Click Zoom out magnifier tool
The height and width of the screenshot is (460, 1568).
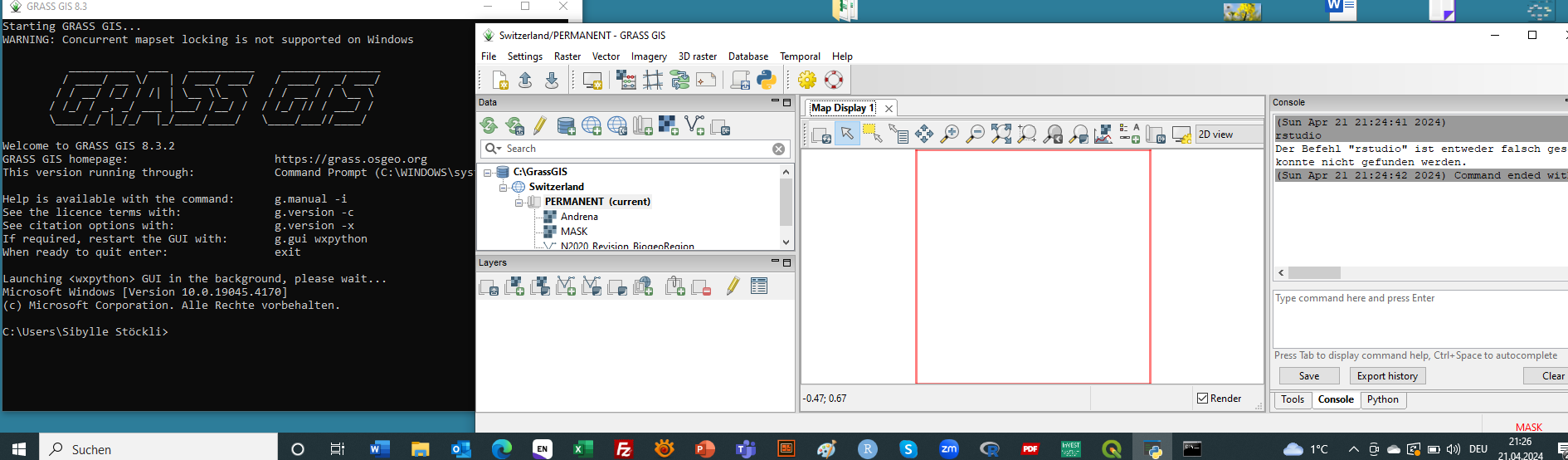point(976,134)
